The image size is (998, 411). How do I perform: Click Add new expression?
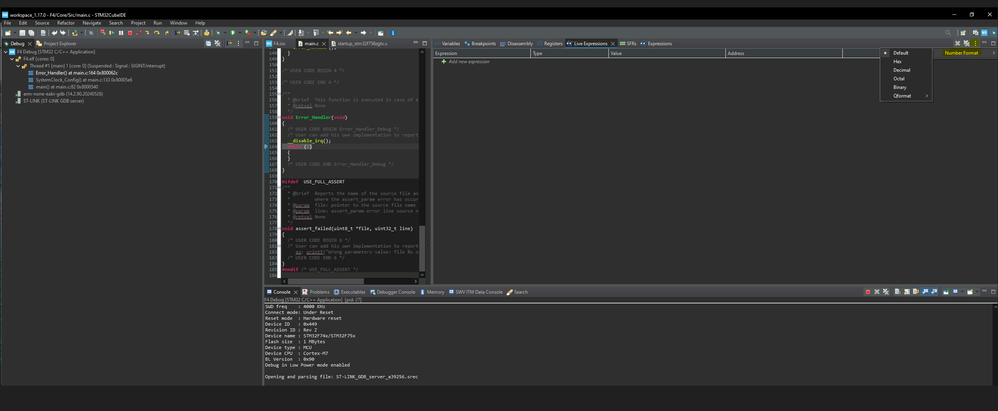point(468,62)
